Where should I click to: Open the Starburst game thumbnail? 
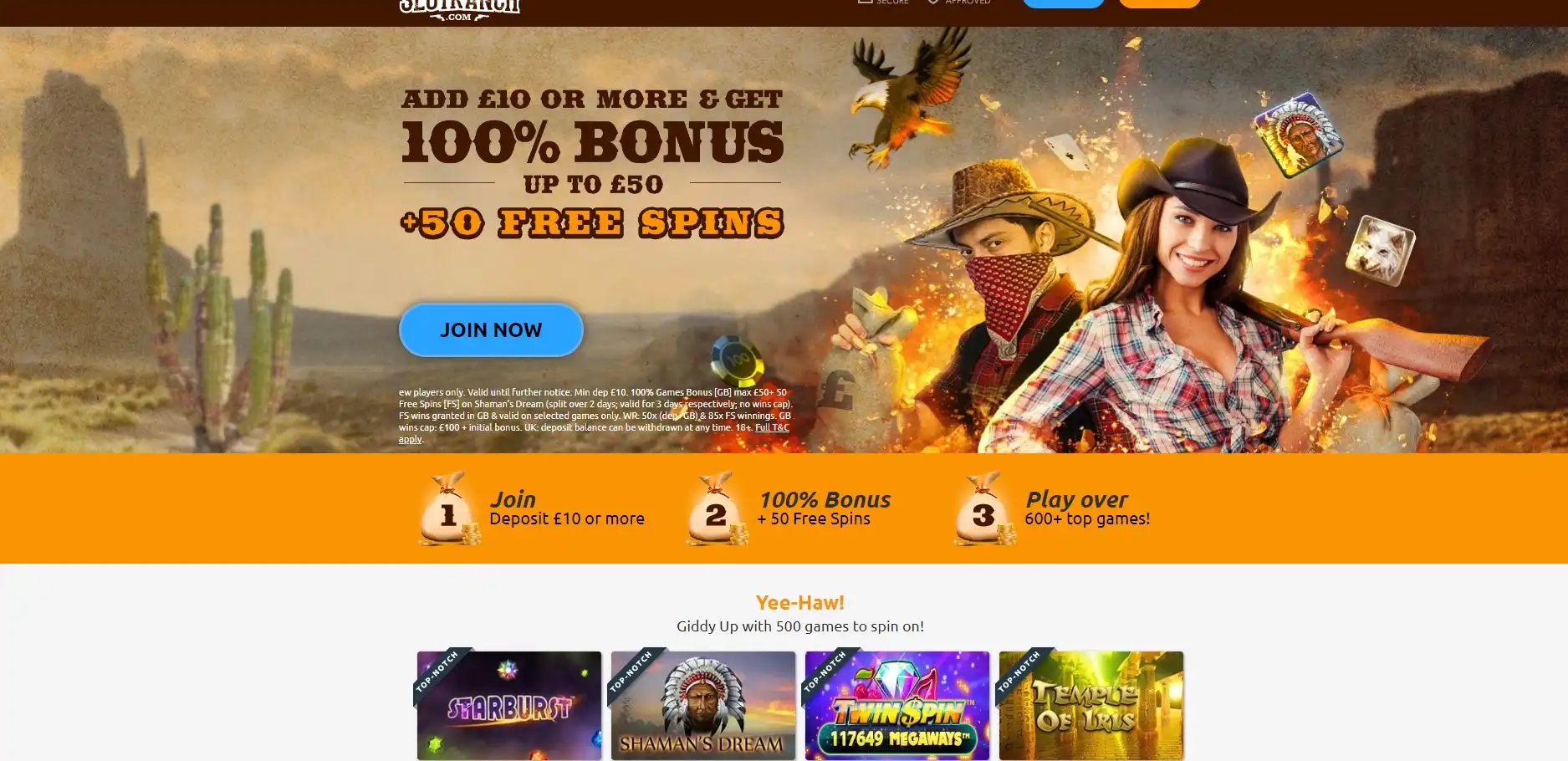click(509, 706)
